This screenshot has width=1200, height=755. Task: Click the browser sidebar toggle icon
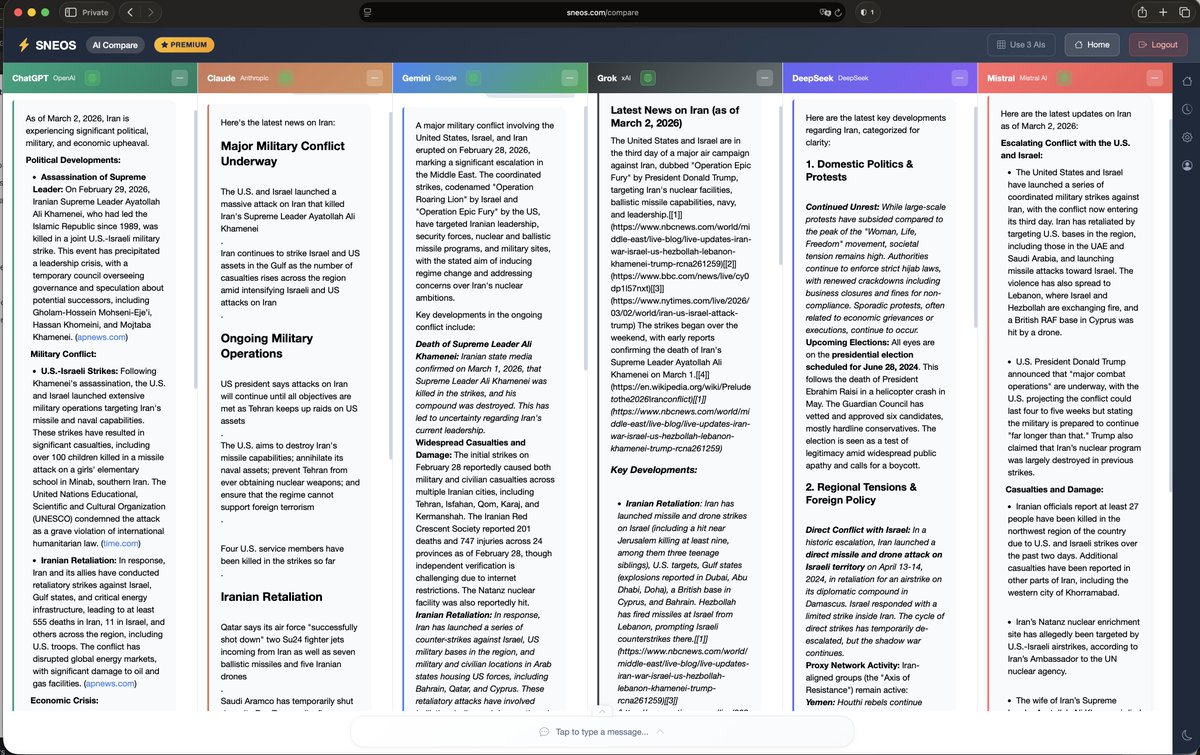click(69, 12)
